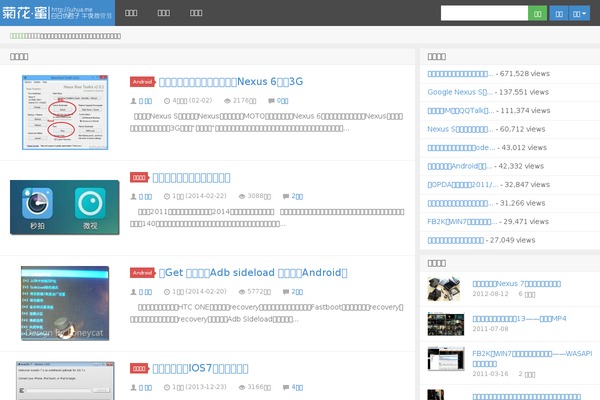Image resolution: width=600 pixels, height=400 pixels.
Task: Open the movie grid thumbnail dated 2011-07-08
Action: [446, 324]
